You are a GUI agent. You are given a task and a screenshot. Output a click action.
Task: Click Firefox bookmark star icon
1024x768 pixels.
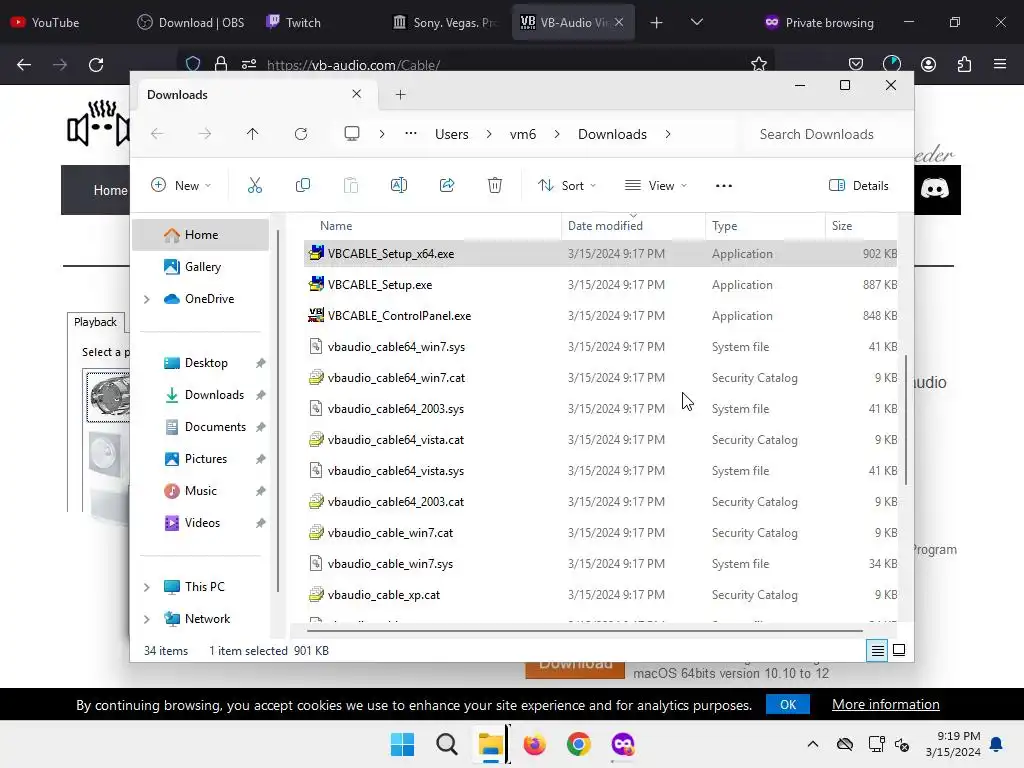click(758, 64)
